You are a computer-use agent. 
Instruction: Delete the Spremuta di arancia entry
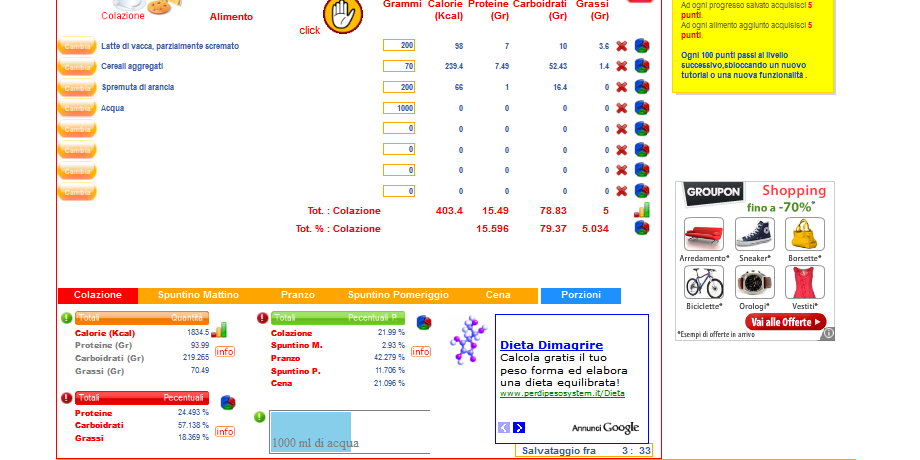click(x=621, y=87)
